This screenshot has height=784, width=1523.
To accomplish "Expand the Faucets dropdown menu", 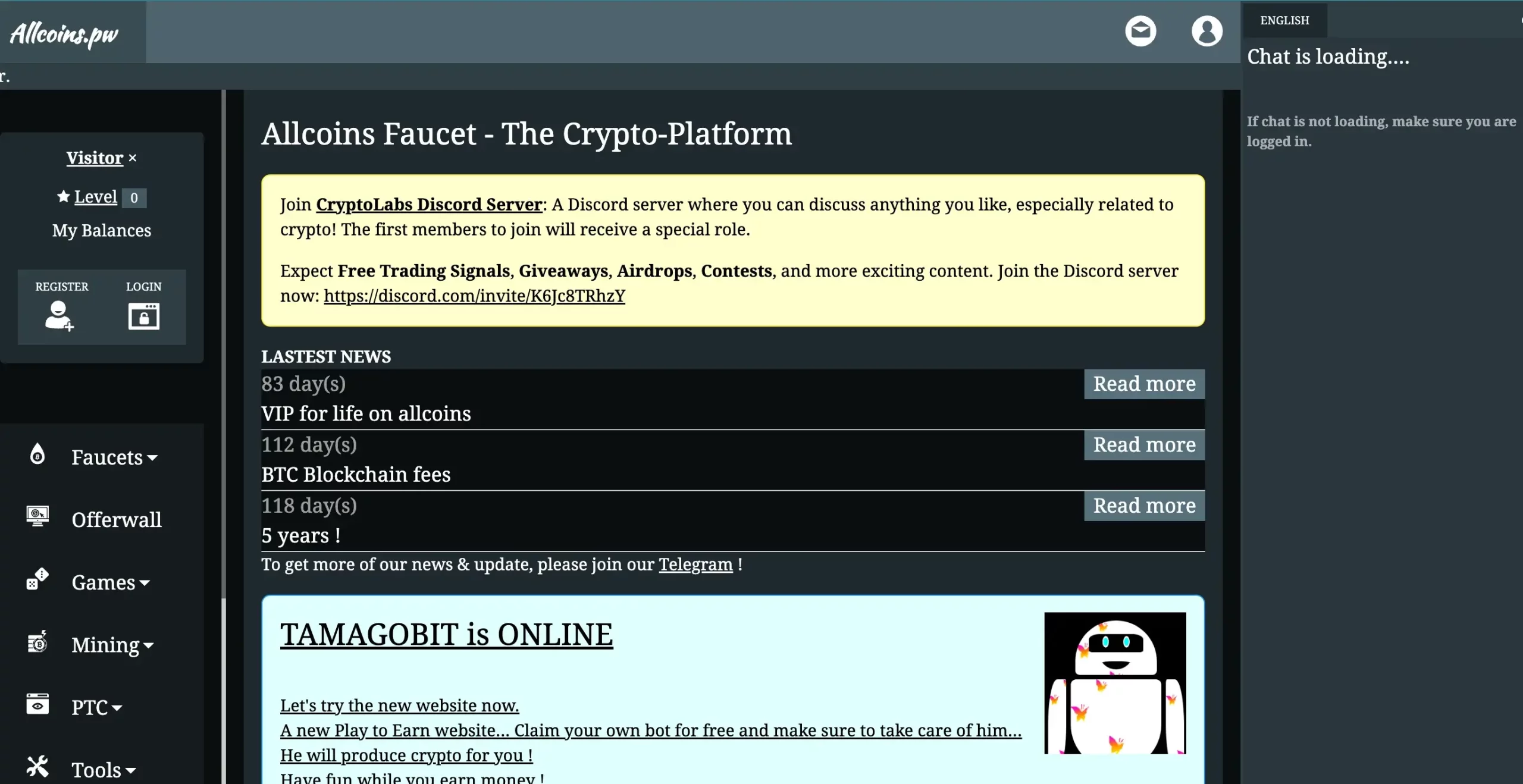I will point(113,457).
